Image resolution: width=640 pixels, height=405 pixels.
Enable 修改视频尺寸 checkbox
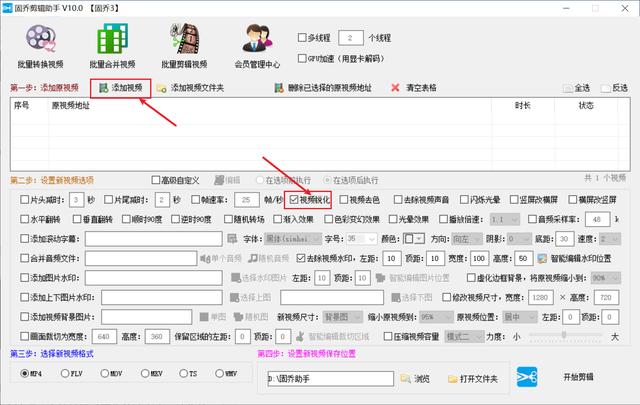(447, 297)
